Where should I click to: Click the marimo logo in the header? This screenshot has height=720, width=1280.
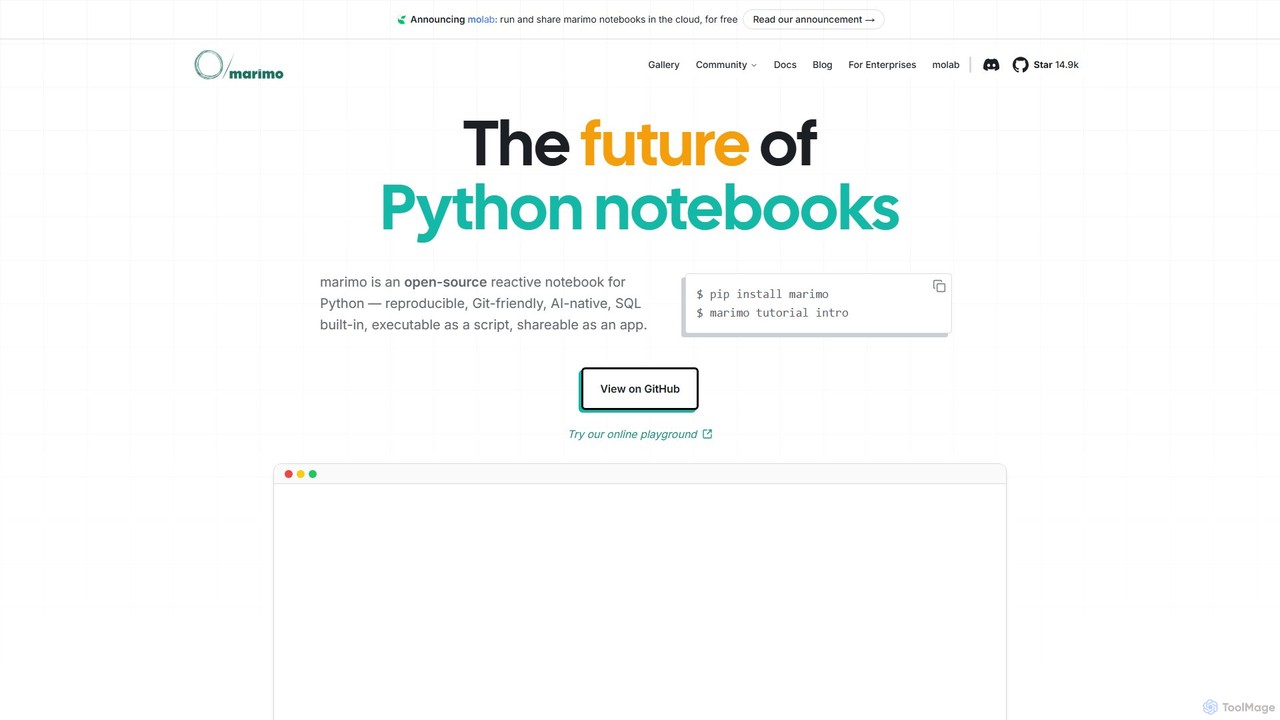point(239,65)
